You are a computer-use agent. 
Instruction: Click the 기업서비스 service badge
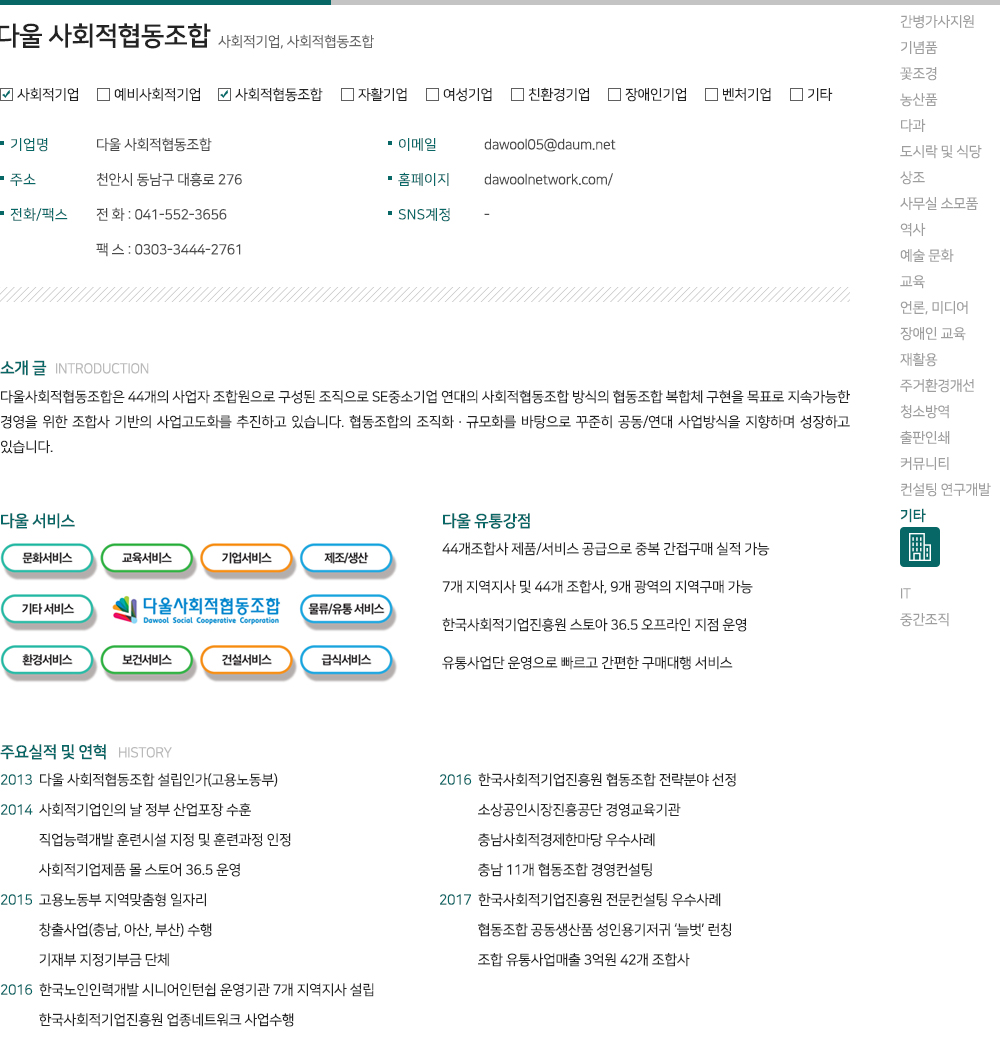pyautogui.click(x=246, y=558)
